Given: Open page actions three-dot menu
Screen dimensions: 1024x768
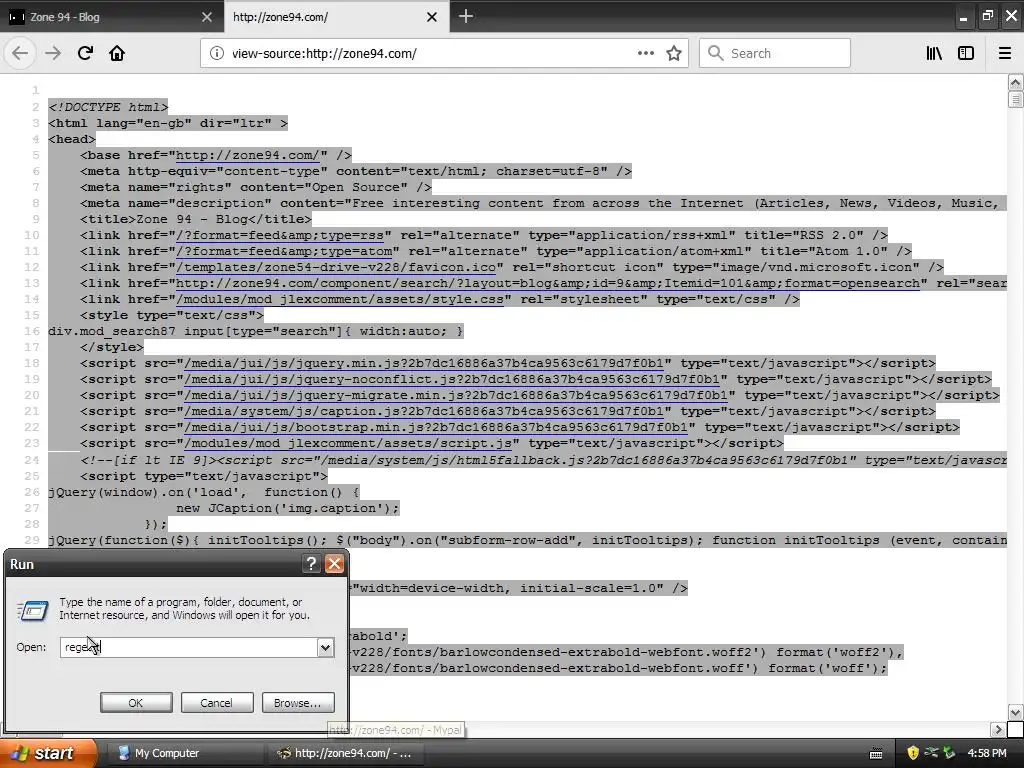Looking at the screenshot, I should 645,53.
